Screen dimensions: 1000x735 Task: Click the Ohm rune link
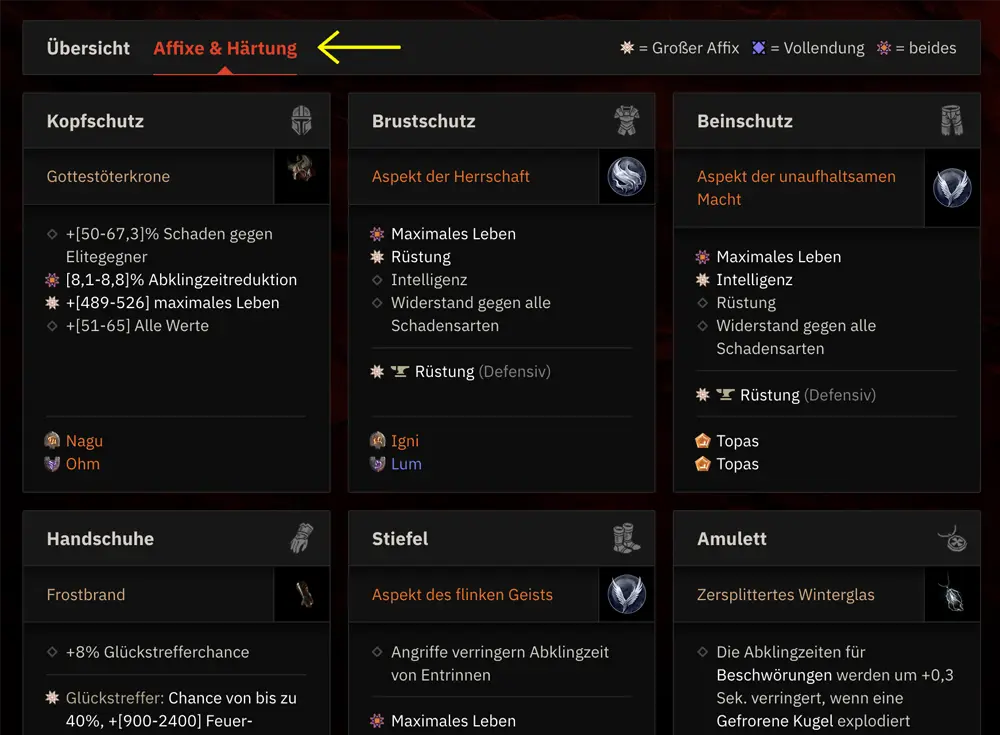(82, 464)
